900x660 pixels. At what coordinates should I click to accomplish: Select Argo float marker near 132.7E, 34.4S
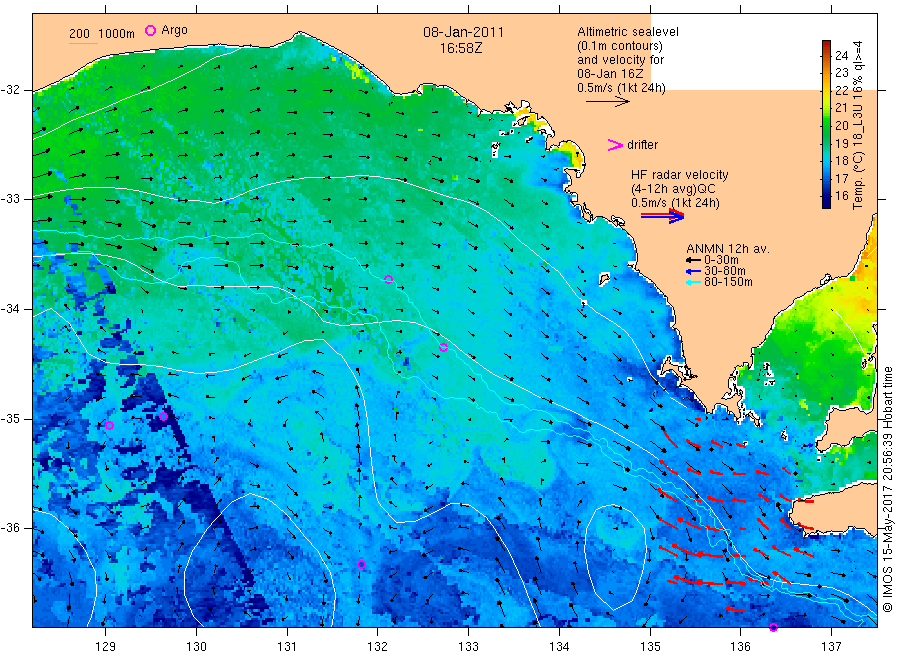443,347
